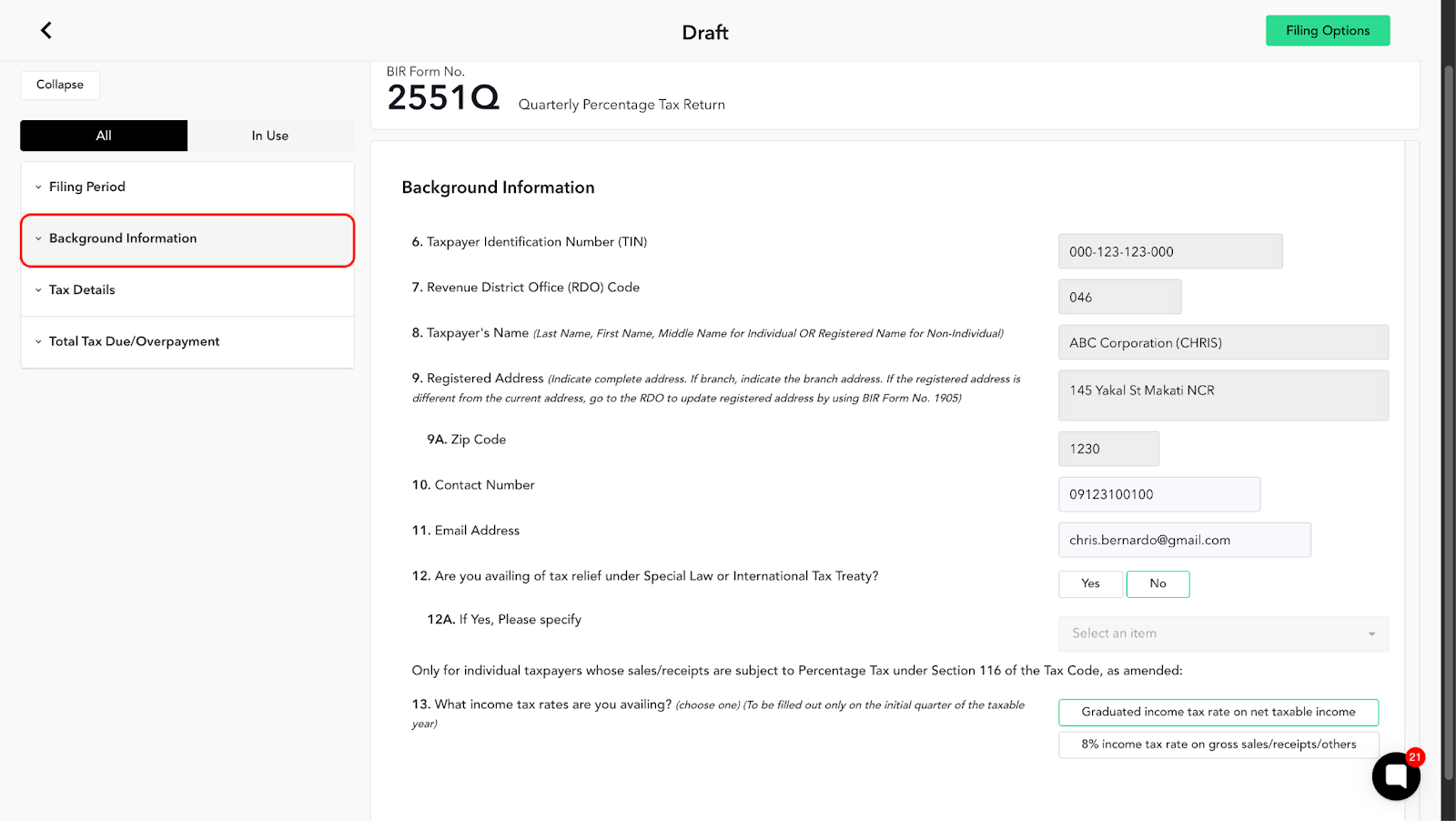Choose Graduated income tax rate option
Image resolution: width=1456 pixels, height=821 pixels.
point(1218,712)
